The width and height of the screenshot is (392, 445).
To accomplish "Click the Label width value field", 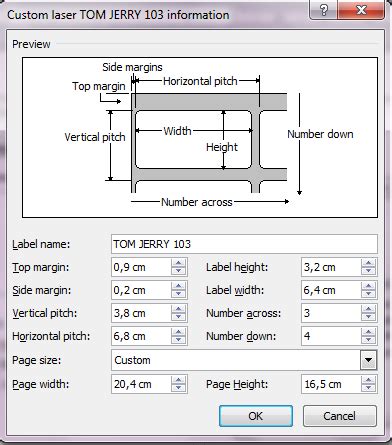I will [331, 290].
